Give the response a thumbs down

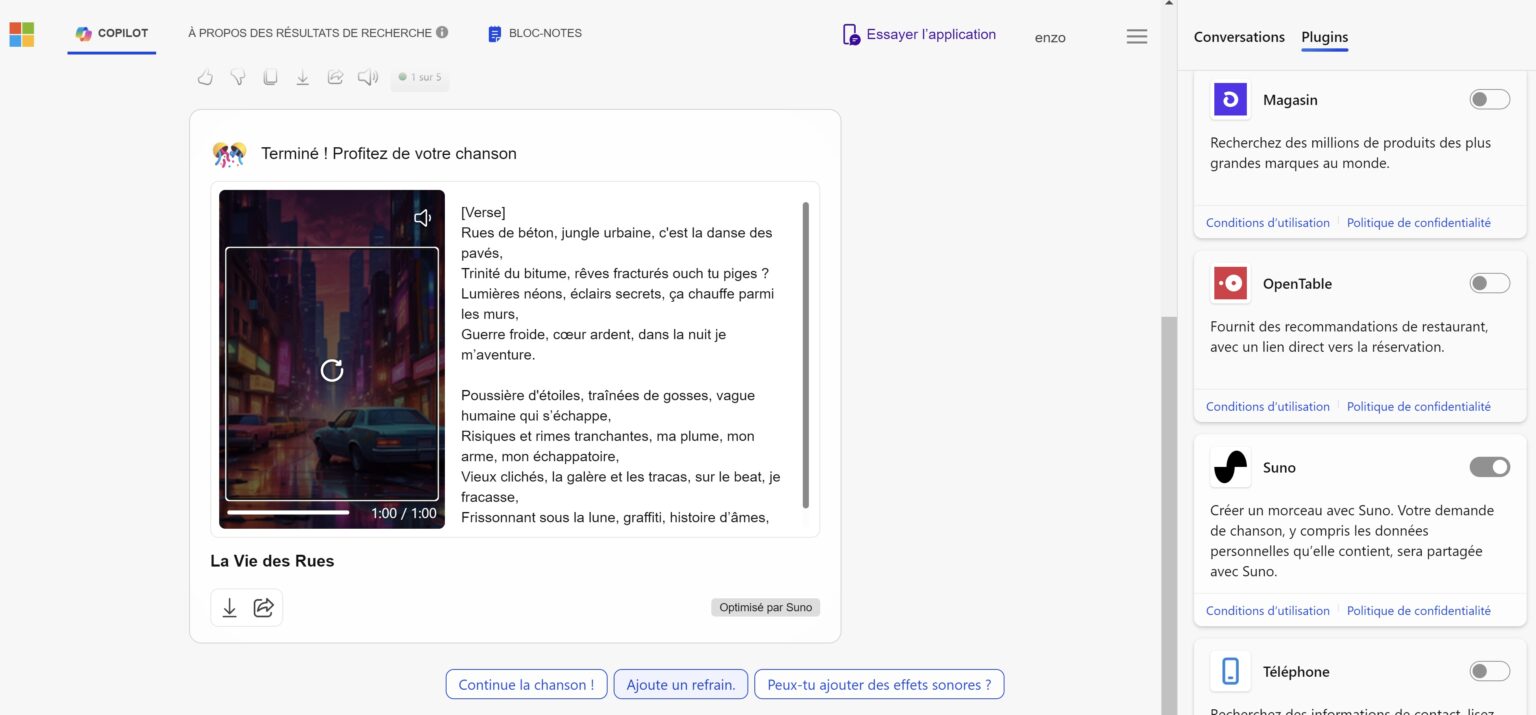click(x=237, y=77)
